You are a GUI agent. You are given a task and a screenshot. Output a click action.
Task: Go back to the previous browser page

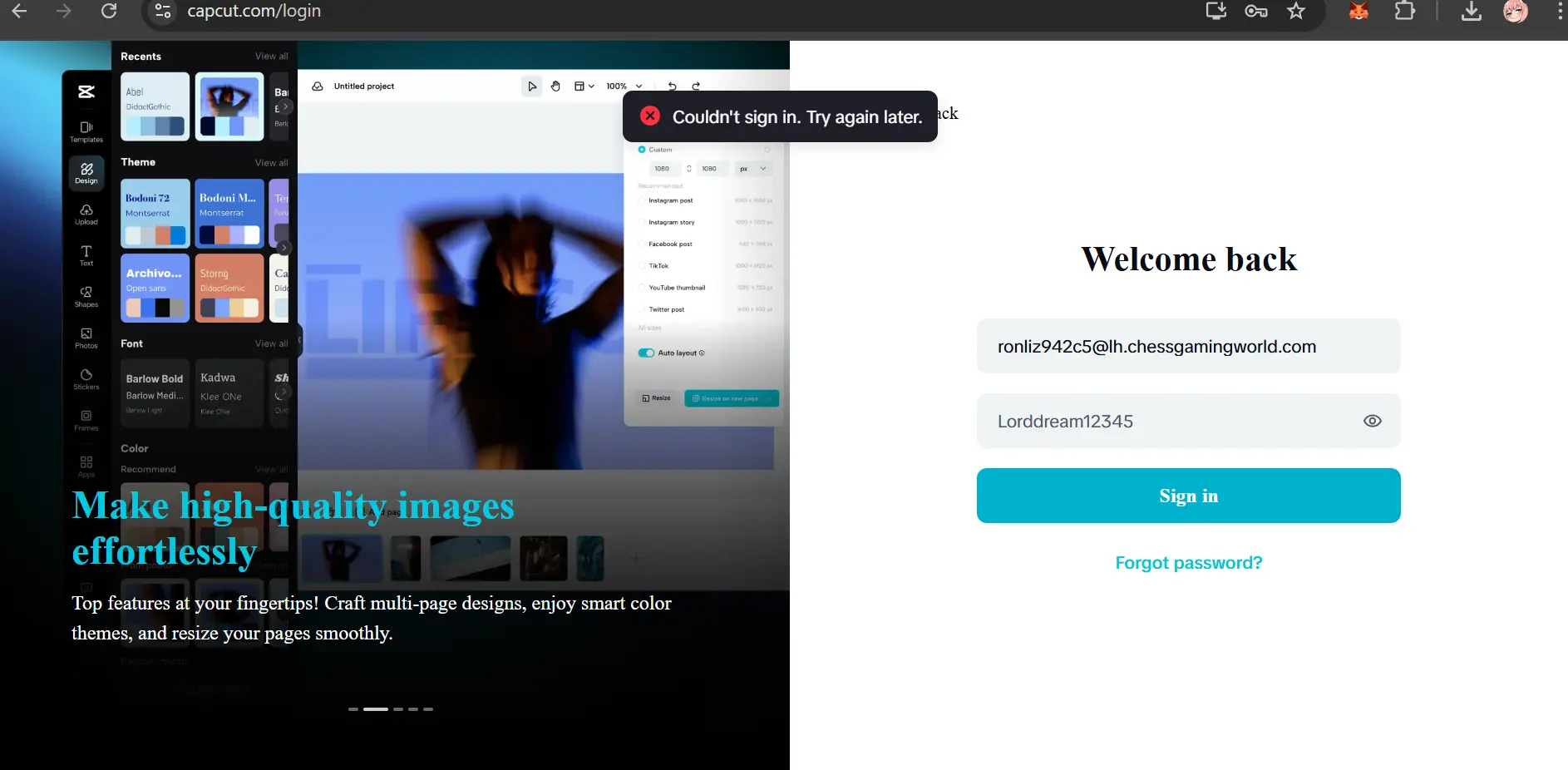19,11
